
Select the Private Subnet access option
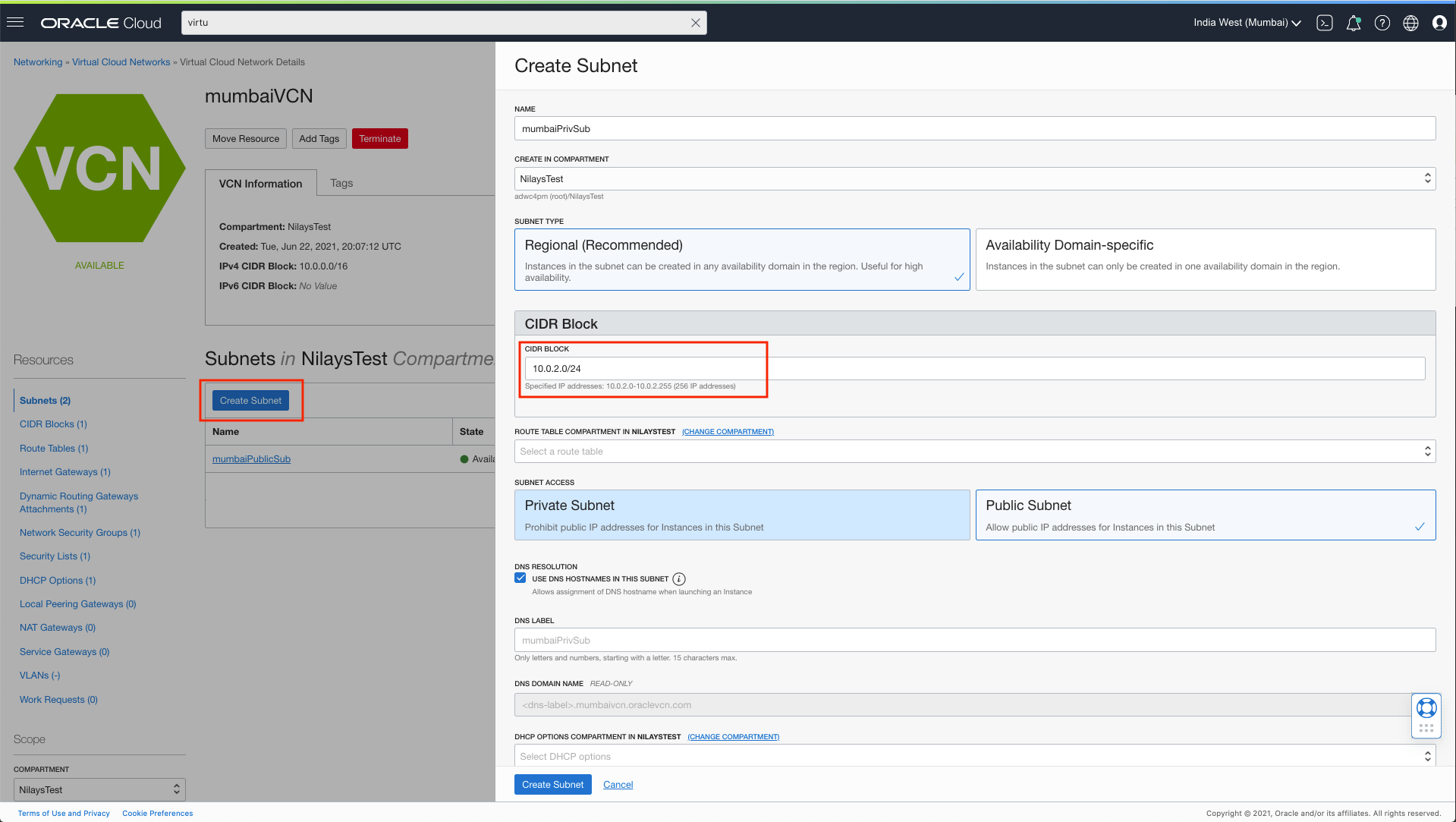741,515
